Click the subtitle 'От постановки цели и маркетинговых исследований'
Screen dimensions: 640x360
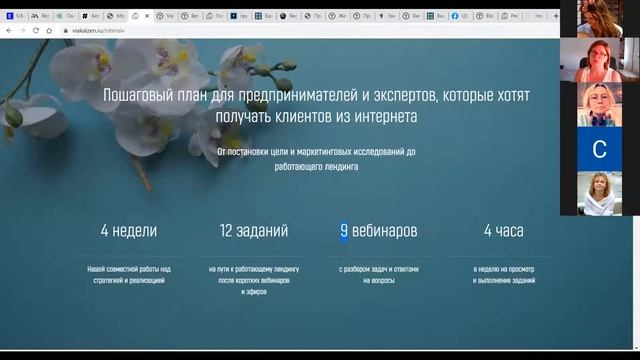click(316, 159)
